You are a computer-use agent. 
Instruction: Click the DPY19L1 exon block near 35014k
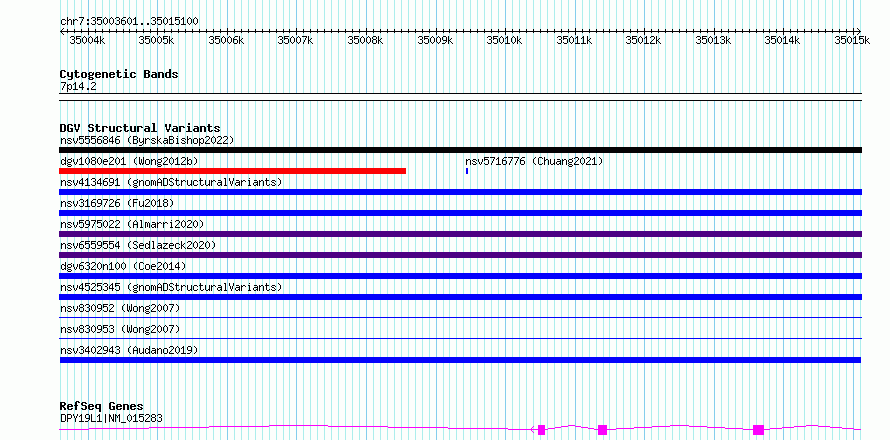coord(758,430)
